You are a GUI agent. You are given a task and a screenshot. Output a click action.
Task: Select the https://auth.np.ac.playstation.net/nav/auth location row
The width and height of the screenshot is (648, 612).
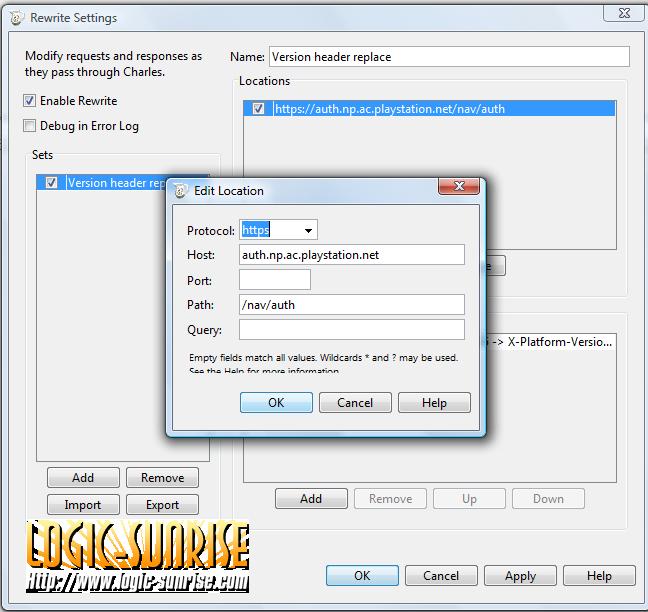pos(430,109)
